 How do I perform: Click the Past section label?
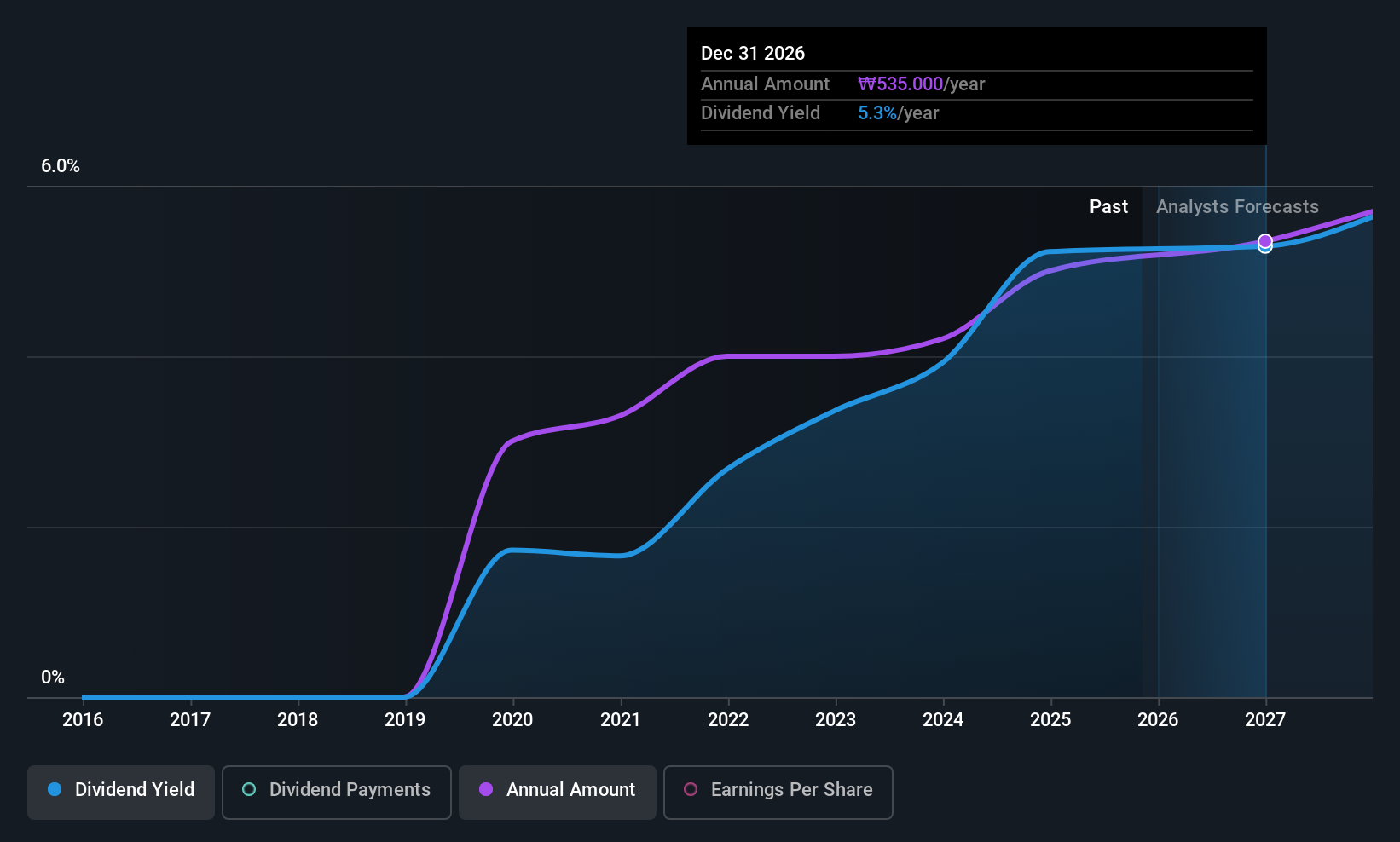click(x=1108, y=207)
